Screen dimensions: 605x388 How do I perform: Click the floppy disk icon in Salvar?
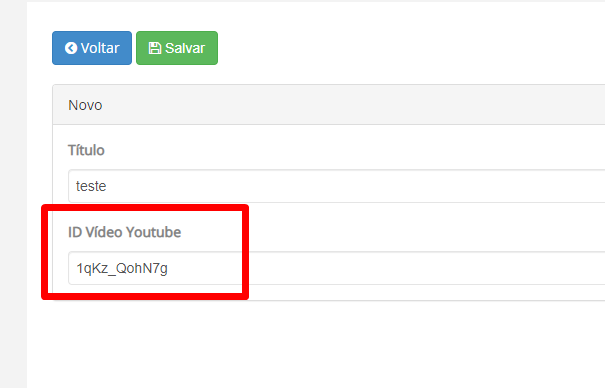155,48
